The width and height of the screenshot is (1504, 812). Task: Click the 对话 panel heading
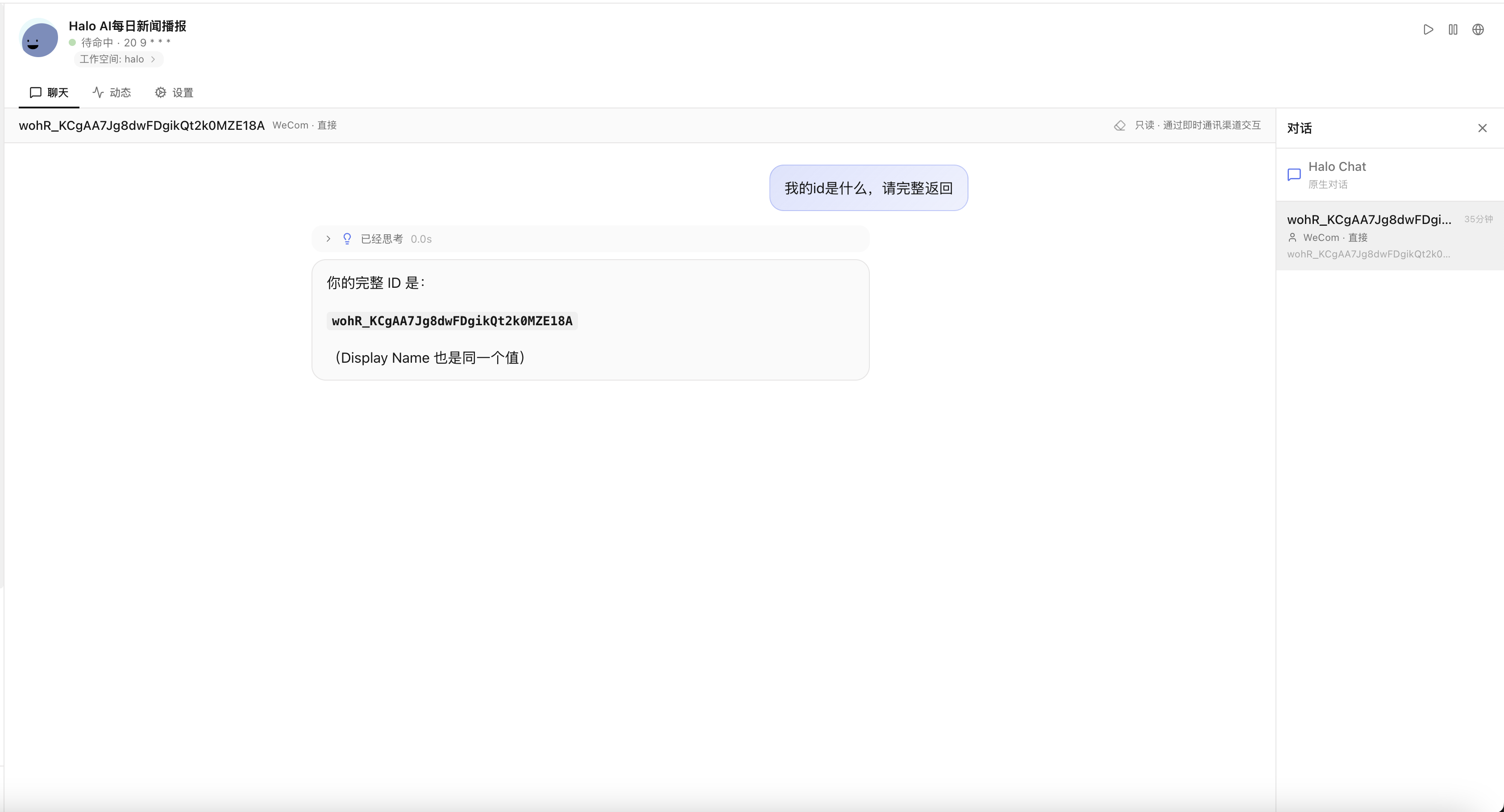(1299, 128)
